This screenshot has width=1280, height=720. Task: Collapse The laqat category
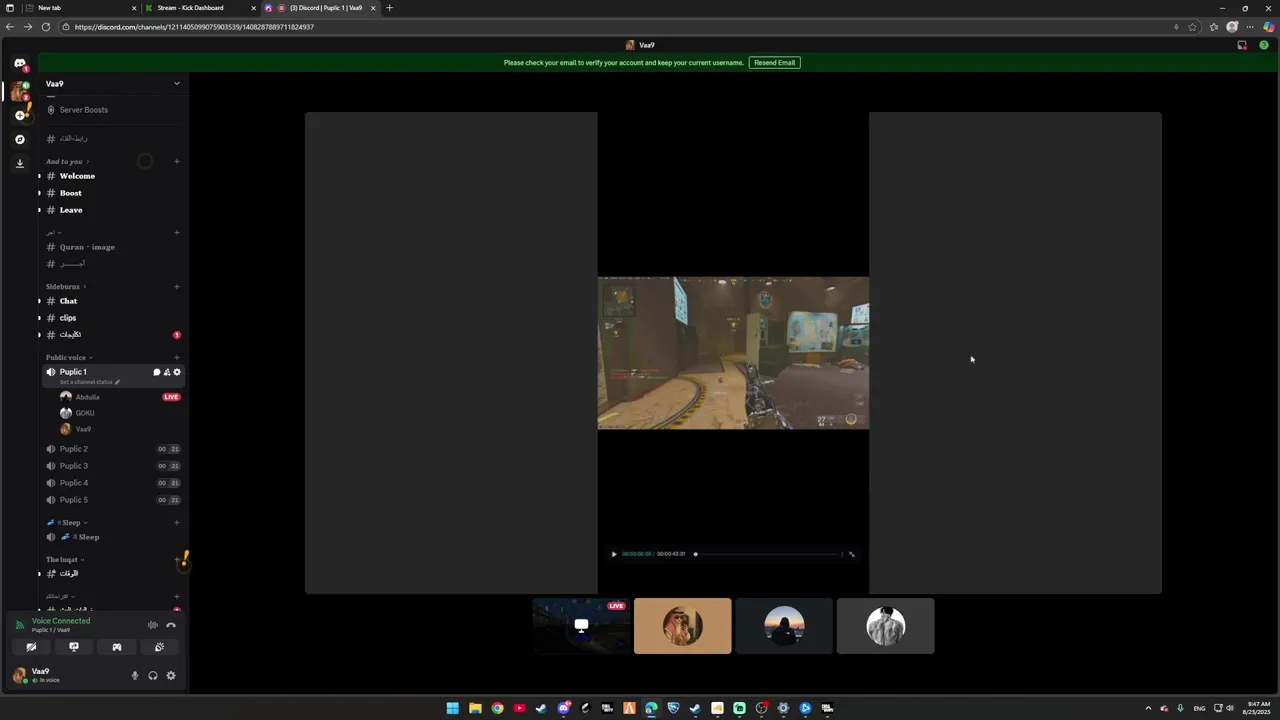65,560
